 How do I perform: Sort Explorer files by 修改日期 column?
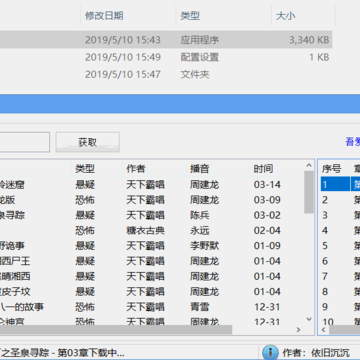point(104,16)
